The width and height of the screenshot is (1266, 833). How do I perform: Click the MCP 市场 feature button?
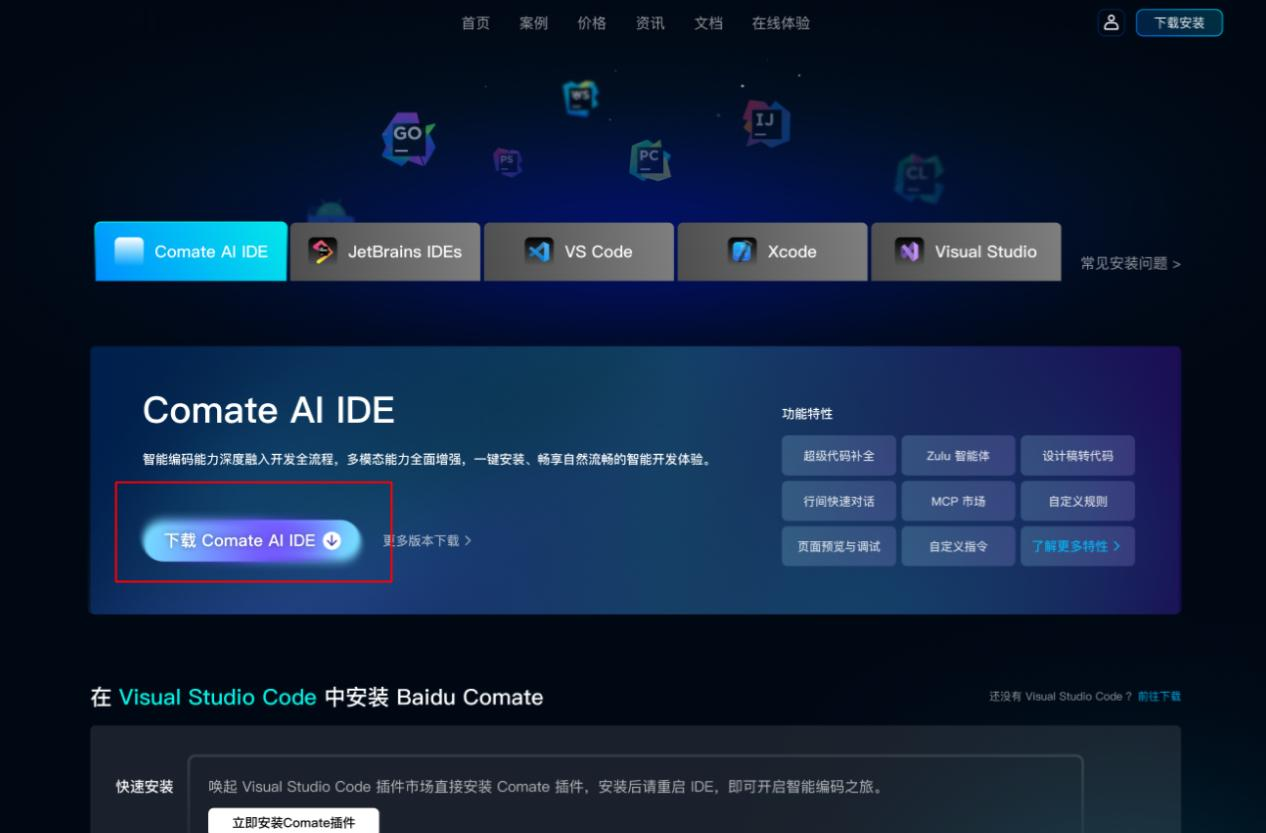coord(958,501)
